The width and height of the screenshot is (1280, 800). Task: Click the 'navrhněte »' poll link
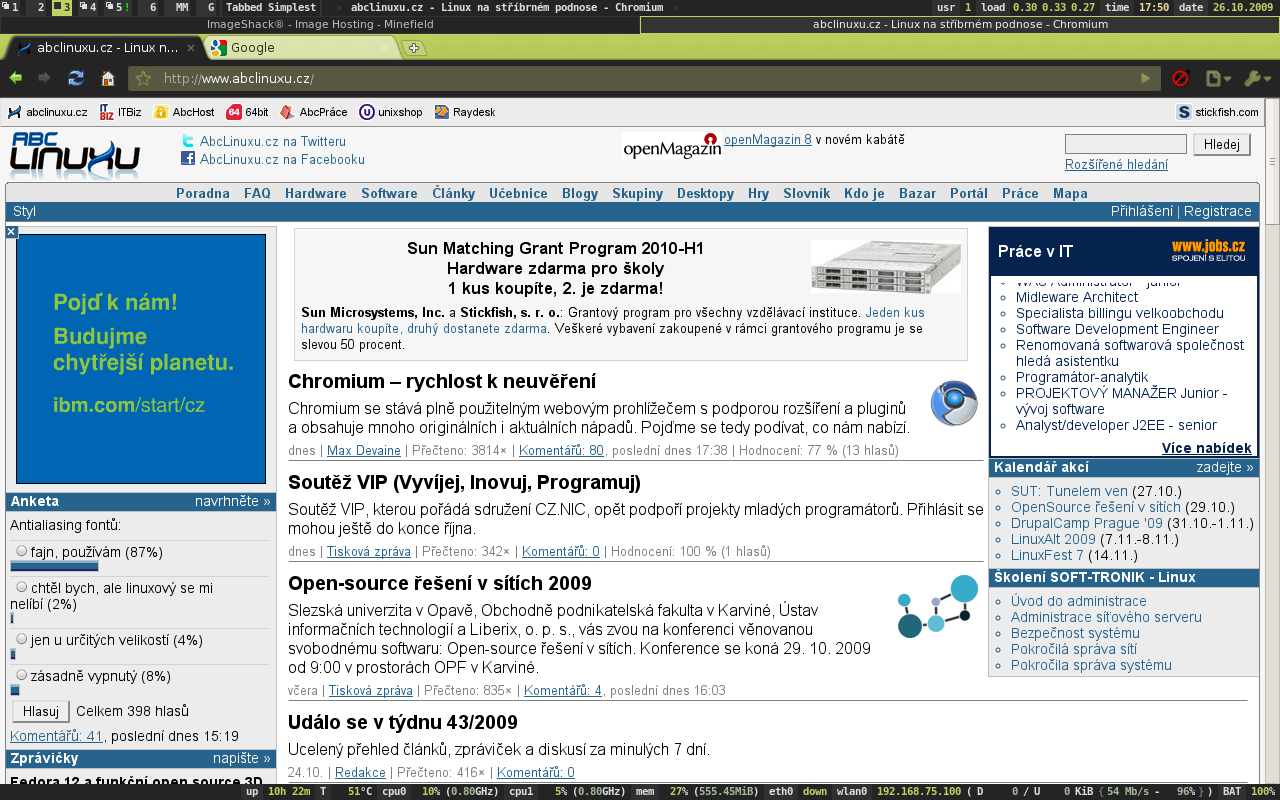click(232, 501)
